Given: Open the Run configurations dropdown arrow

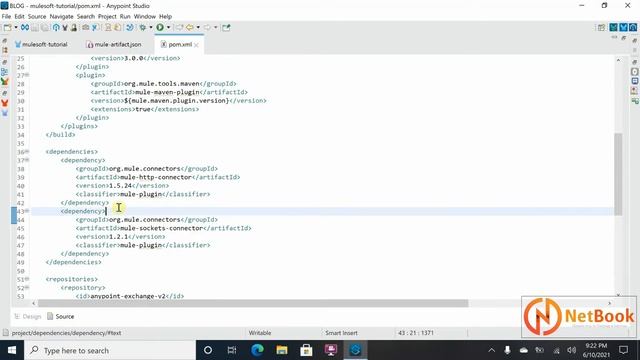Looking at the screenshot, I should click(168, 27).
